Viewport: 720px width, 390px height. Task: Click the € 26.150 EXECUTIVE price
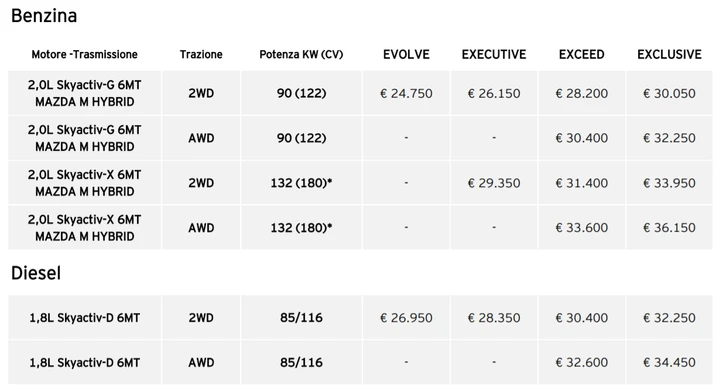(x=494, y=93)
